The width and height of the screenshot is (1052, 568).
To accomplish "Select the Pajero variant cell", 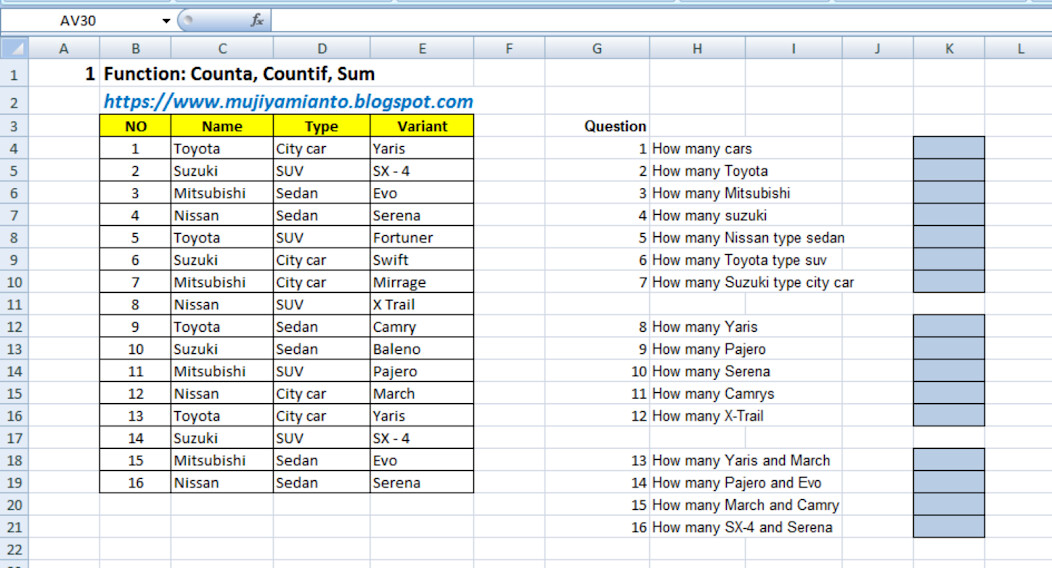I will click(x=422, y=371).
